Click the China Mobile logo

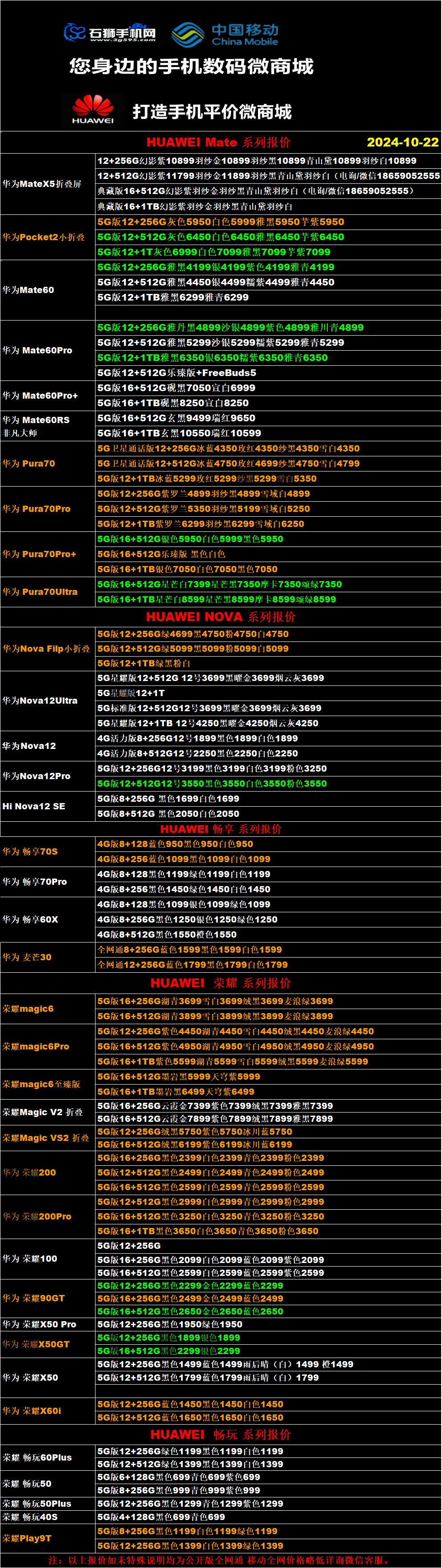tap(225, 35)
